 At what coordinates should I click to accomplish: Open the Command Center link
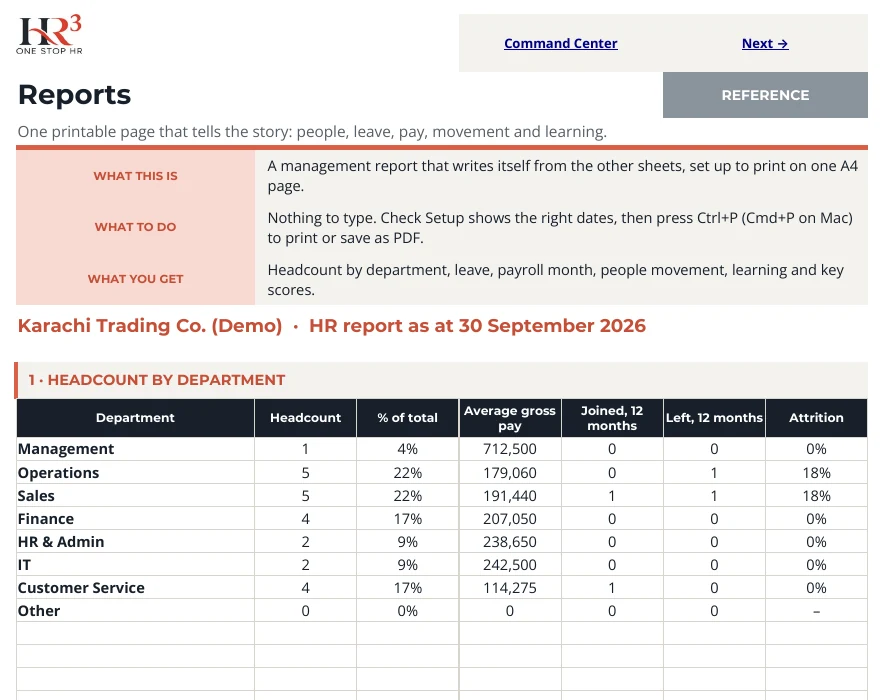click(x=560, y=43)
